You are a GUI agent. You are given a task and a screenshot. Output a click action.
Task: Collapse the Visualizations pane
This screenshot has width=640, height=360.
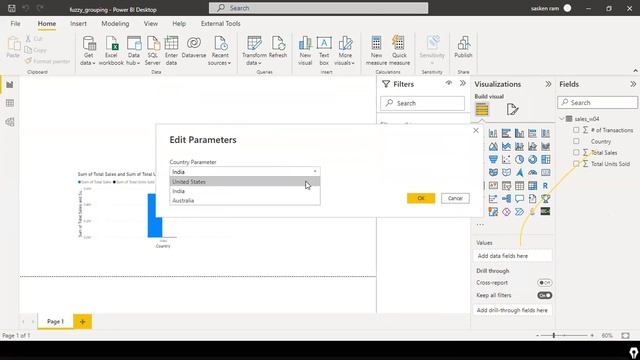548,84
